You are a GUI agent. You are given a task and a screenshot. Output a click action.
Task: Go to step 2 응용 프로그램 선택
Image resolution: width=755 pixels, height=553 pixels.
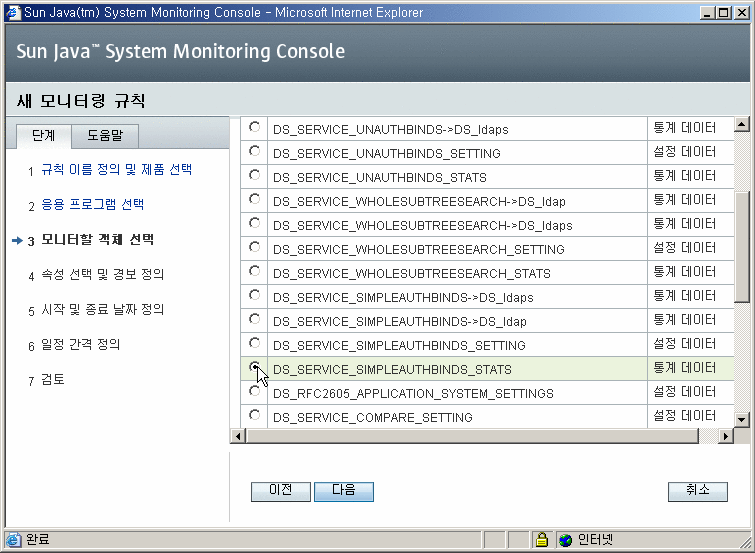[92, 204]
